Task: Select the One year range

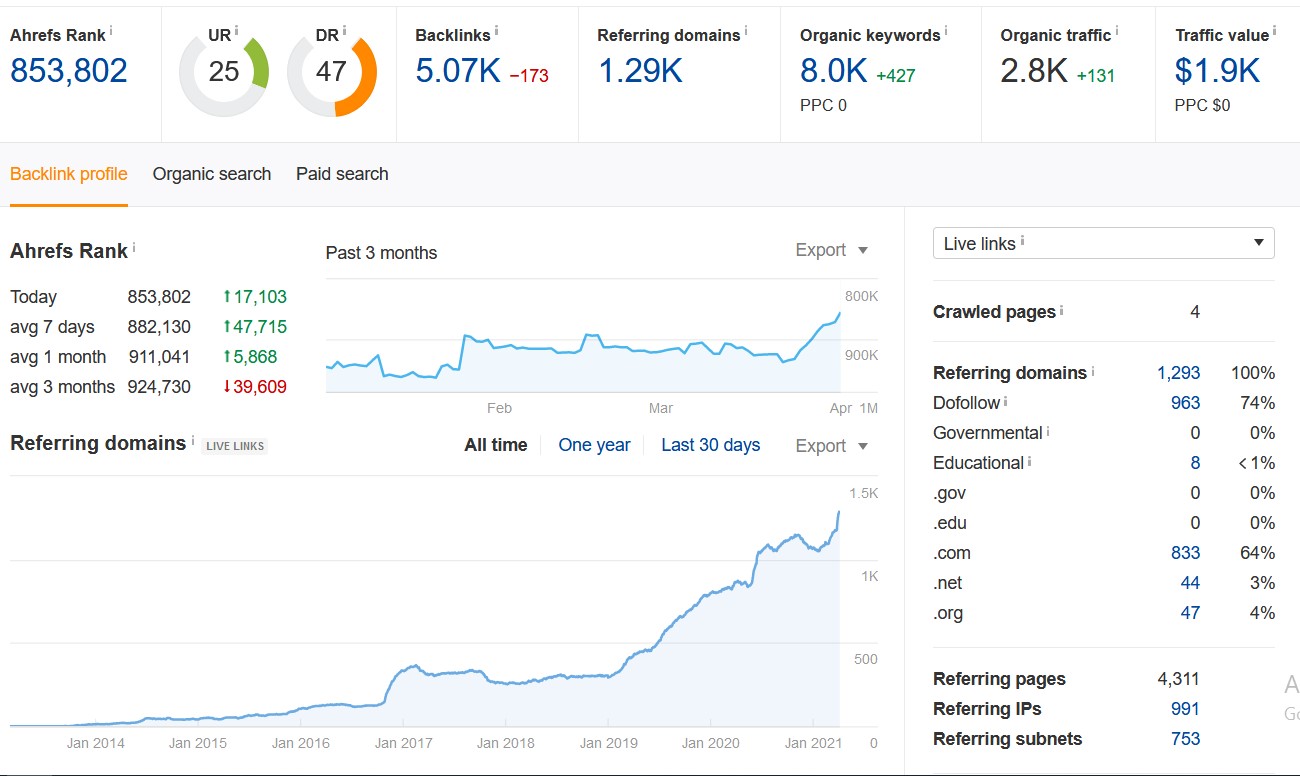Action: [x=594, y=445]
